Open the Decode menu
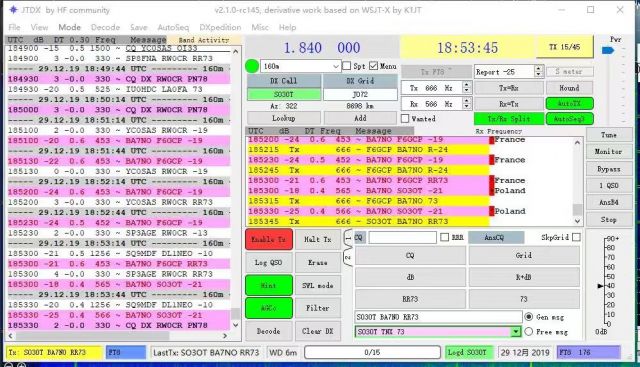The height and width of the screenshot is (367, 640). point(105,27)
